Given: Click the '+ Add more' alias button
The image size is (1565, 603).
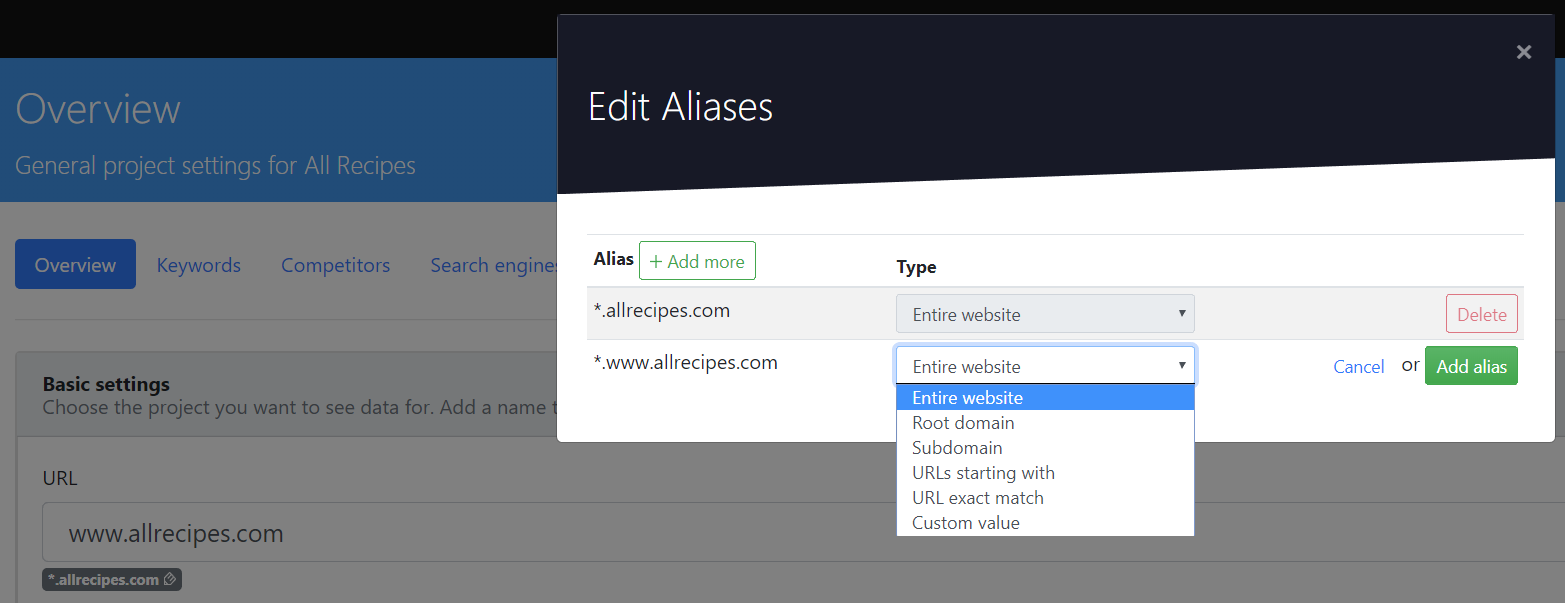Looking at the screenshot, I should click(x=697, y=261).
